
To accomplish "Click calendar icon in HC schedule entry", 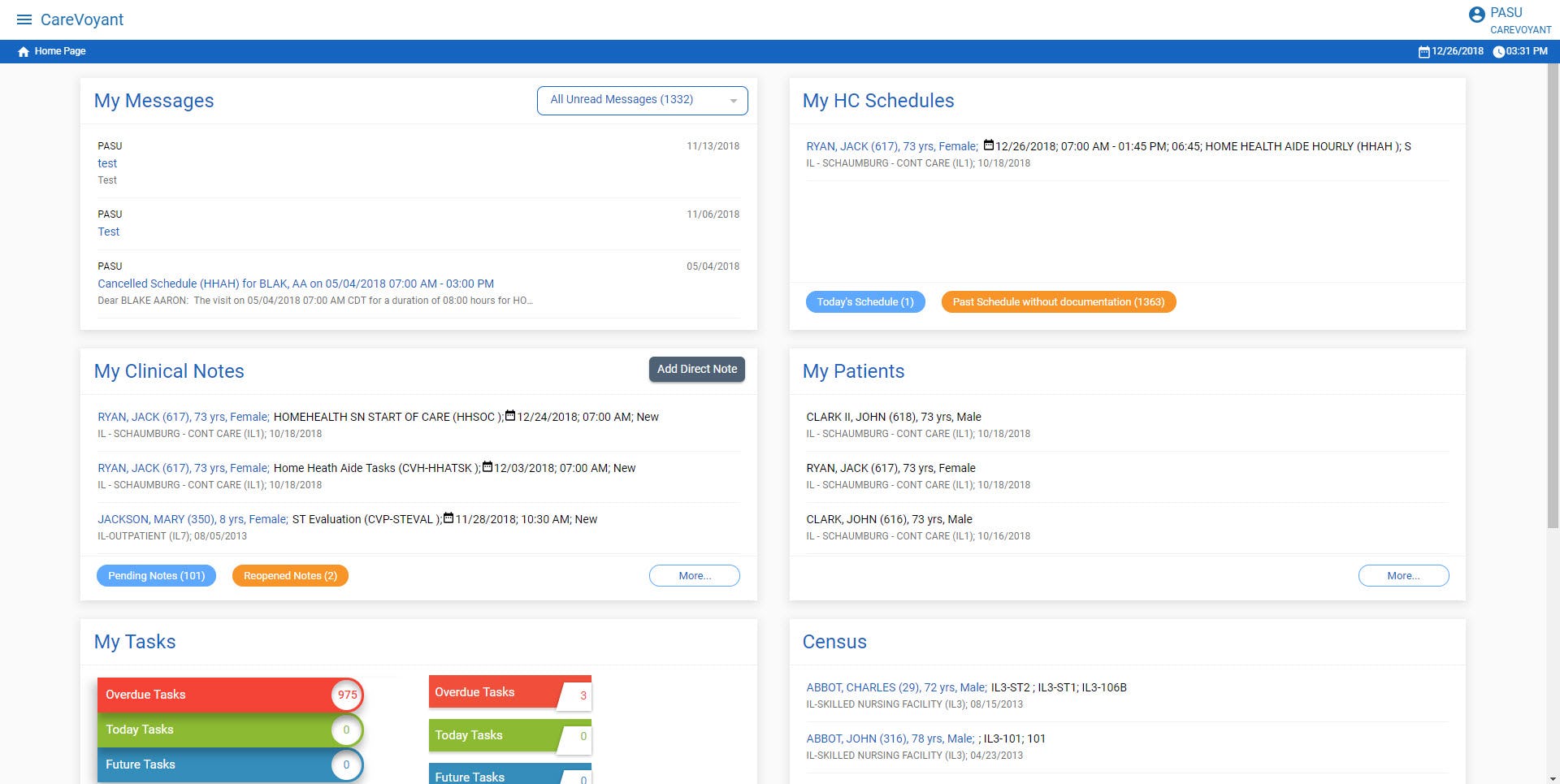I will point(988,145).
